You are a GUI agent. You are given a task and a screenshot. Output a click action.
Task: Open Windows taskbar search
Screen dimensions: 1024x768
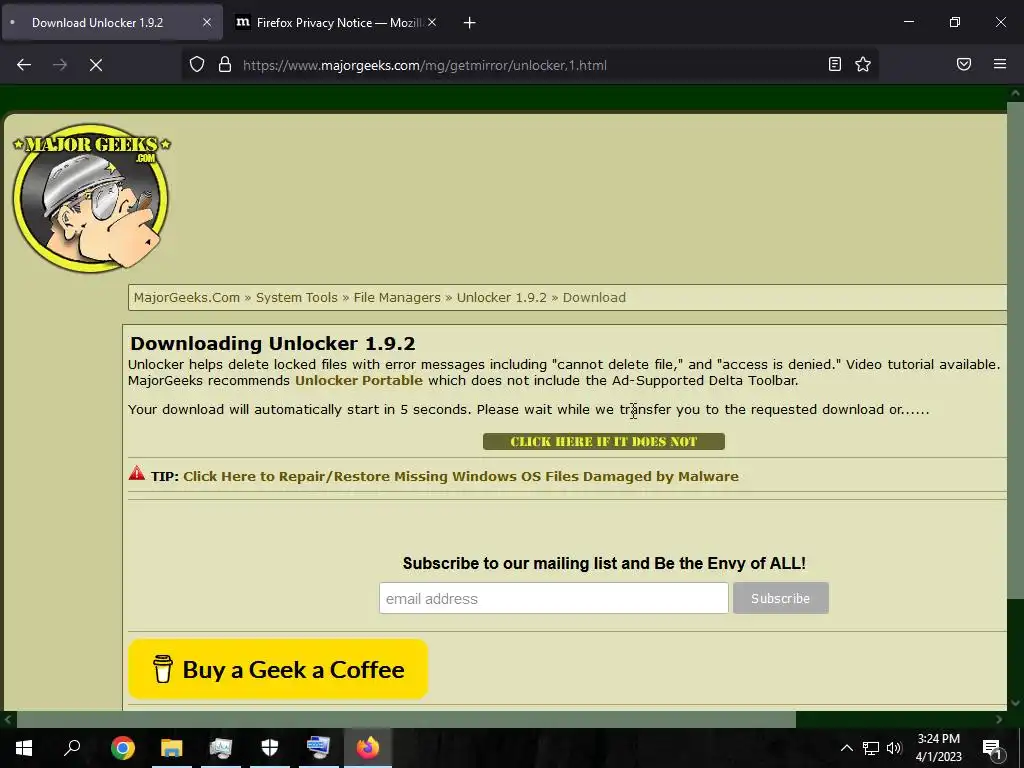[x=72, y=748]
